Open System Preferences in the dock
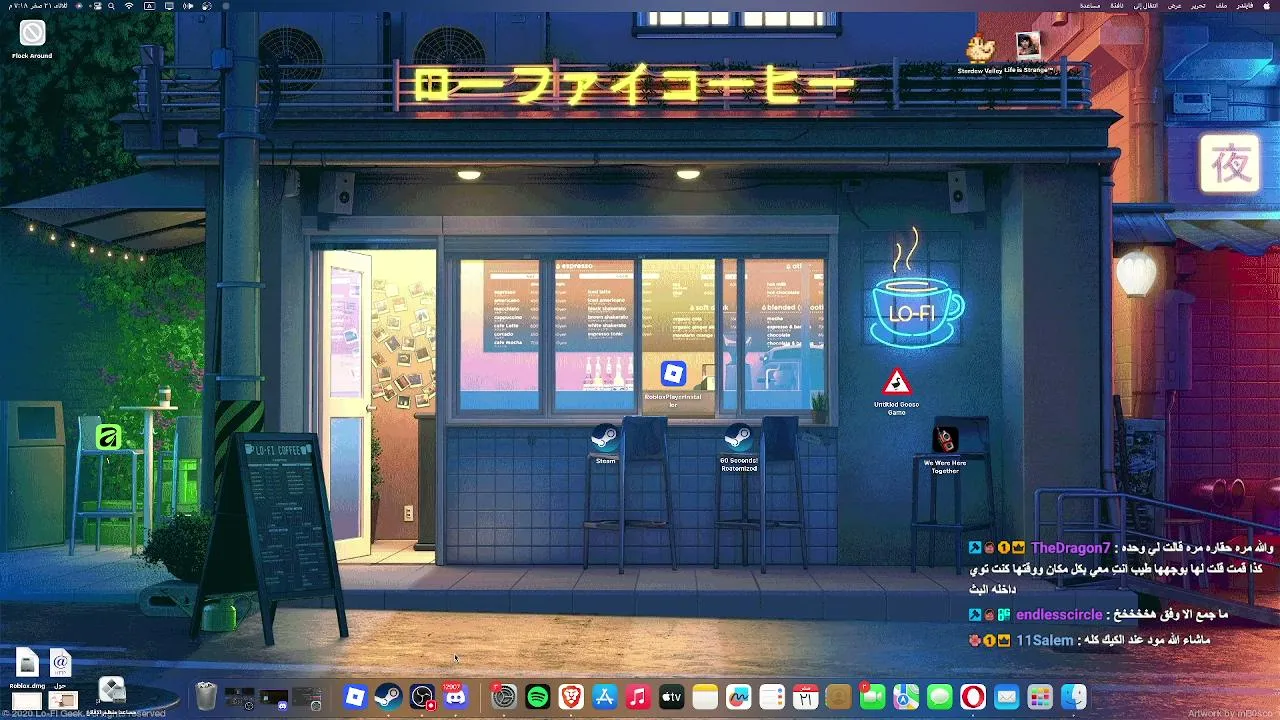 [x=504, y=697]
